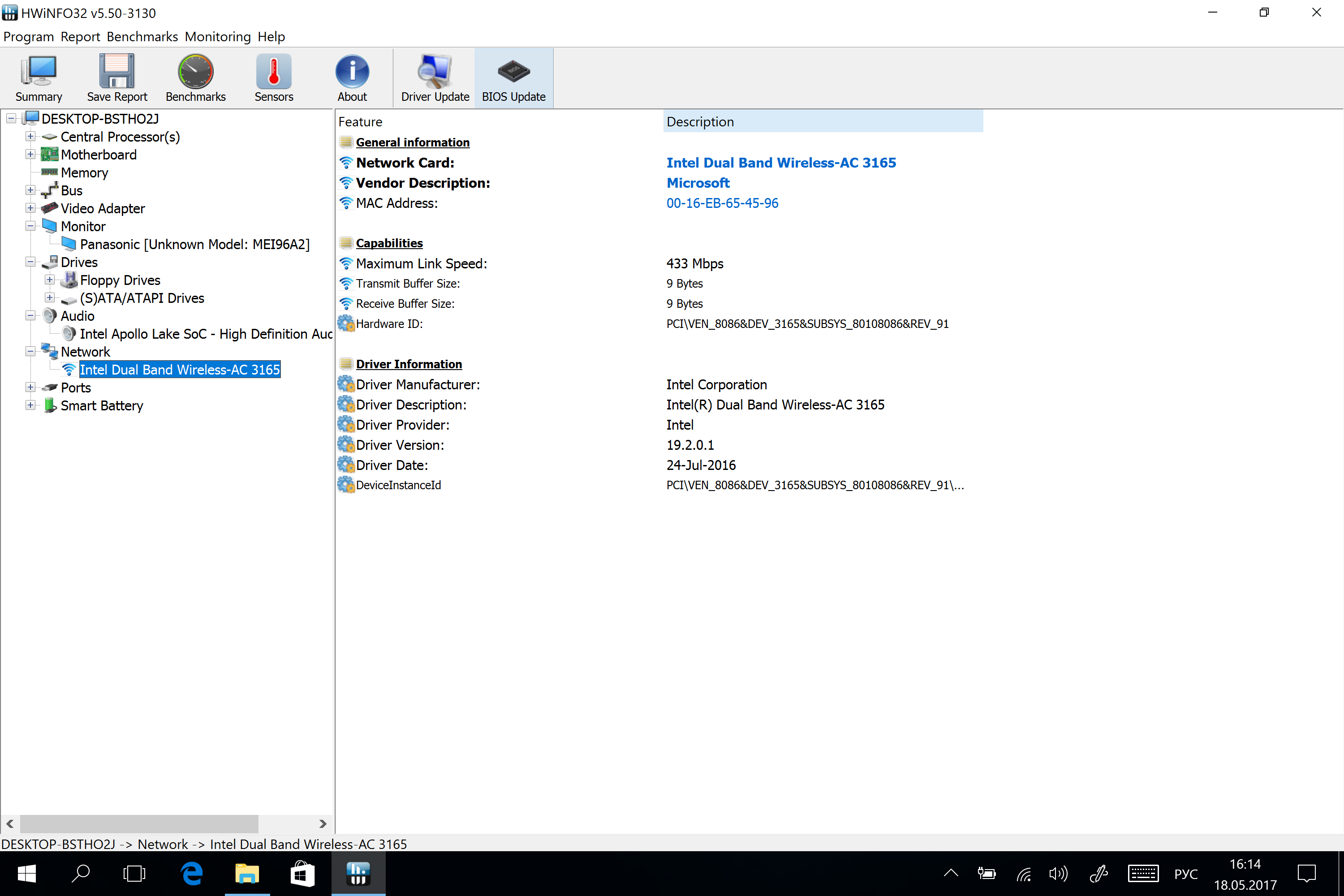Open the Program menu
The height and width of the screenshot is (896, 1344).
pos(29,37)
